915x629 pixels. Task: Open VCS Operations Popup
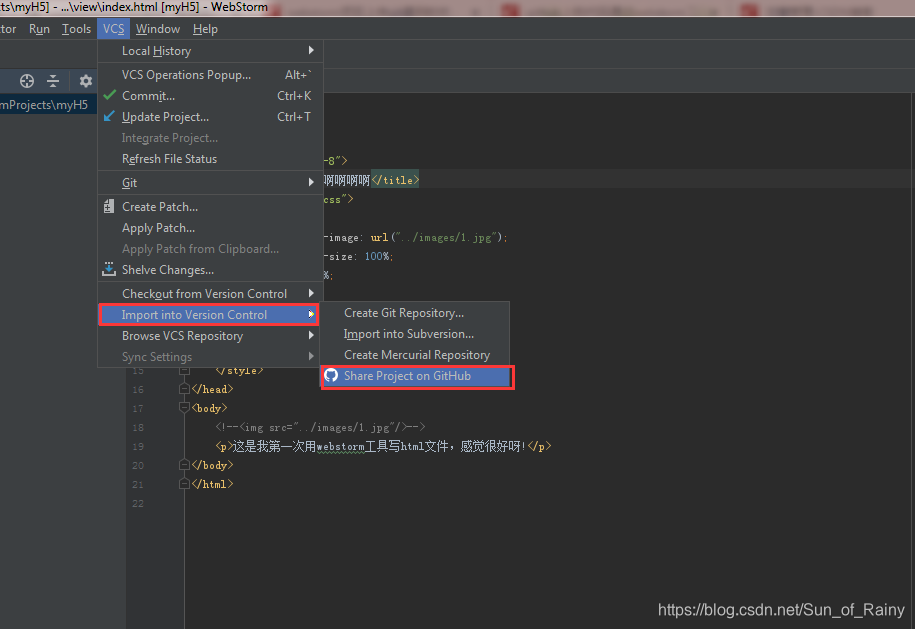coord(210,75)
